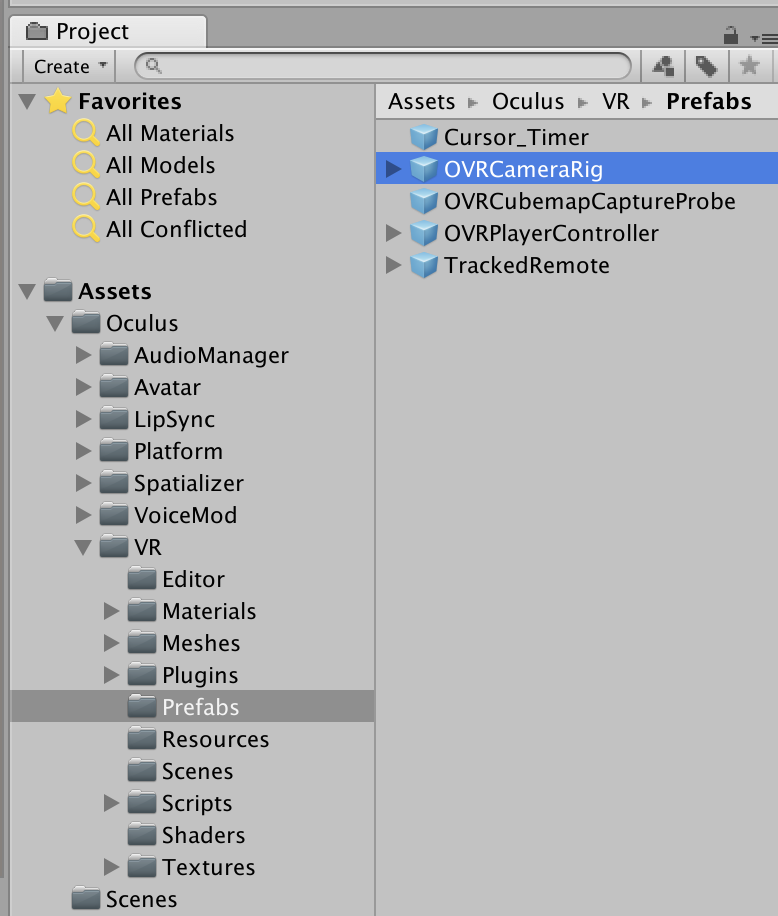Collapse the VR folder in the tree
Image resolution: width=778 pixels, height=916 pixels.
coord(84,547)
